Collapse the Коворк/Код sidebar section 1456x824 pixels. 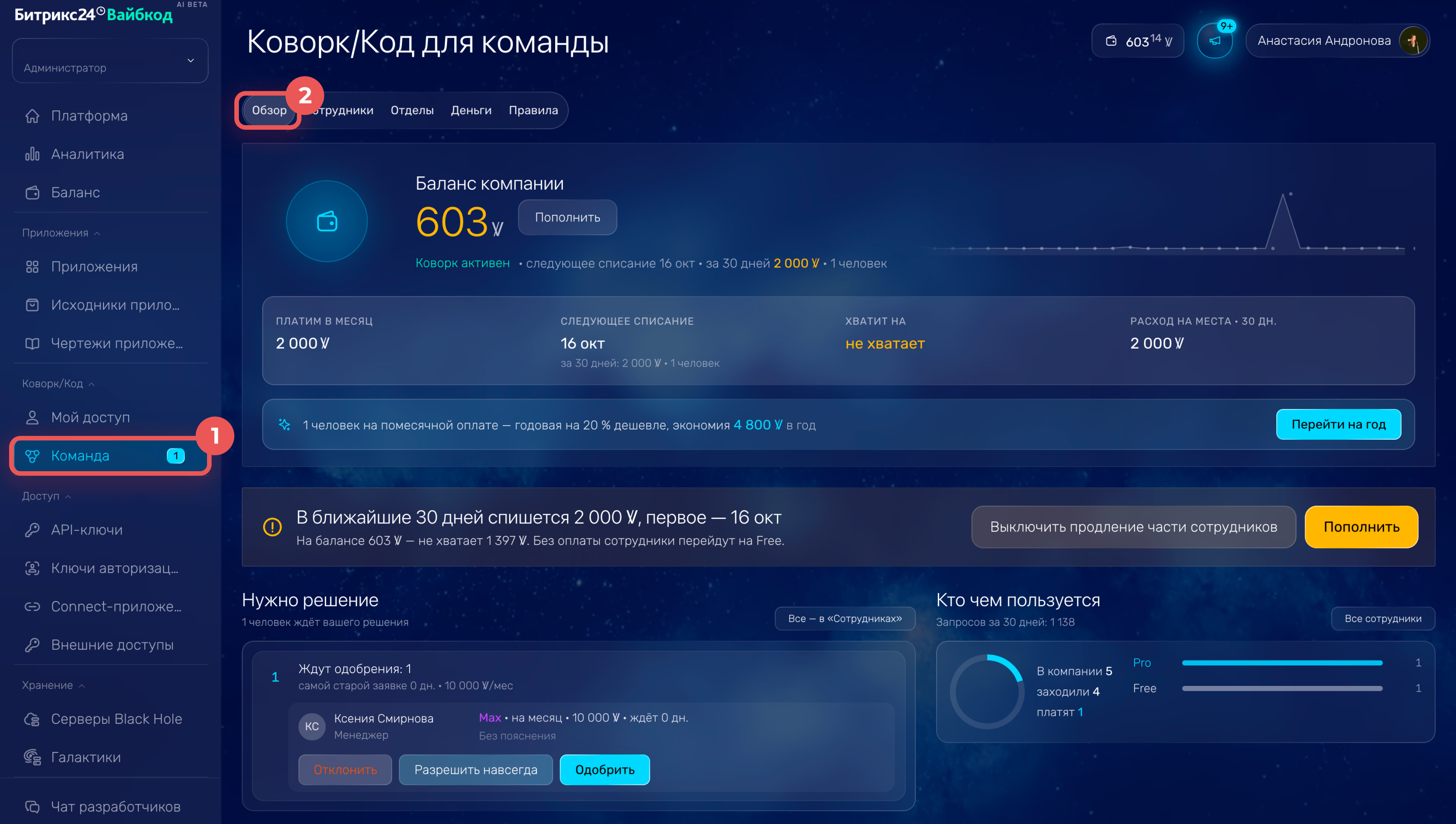pos(58,384)
